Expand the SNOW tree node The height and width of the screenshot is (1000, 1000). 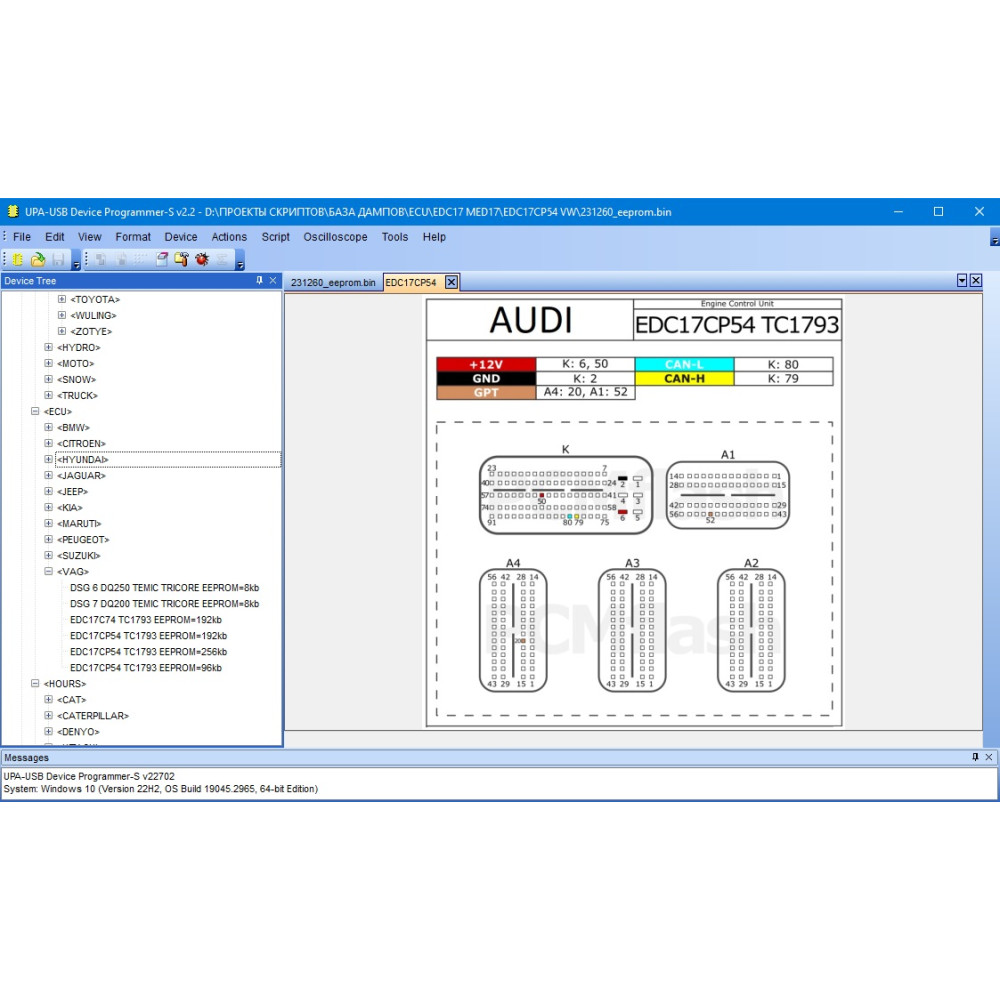(48, 379)
